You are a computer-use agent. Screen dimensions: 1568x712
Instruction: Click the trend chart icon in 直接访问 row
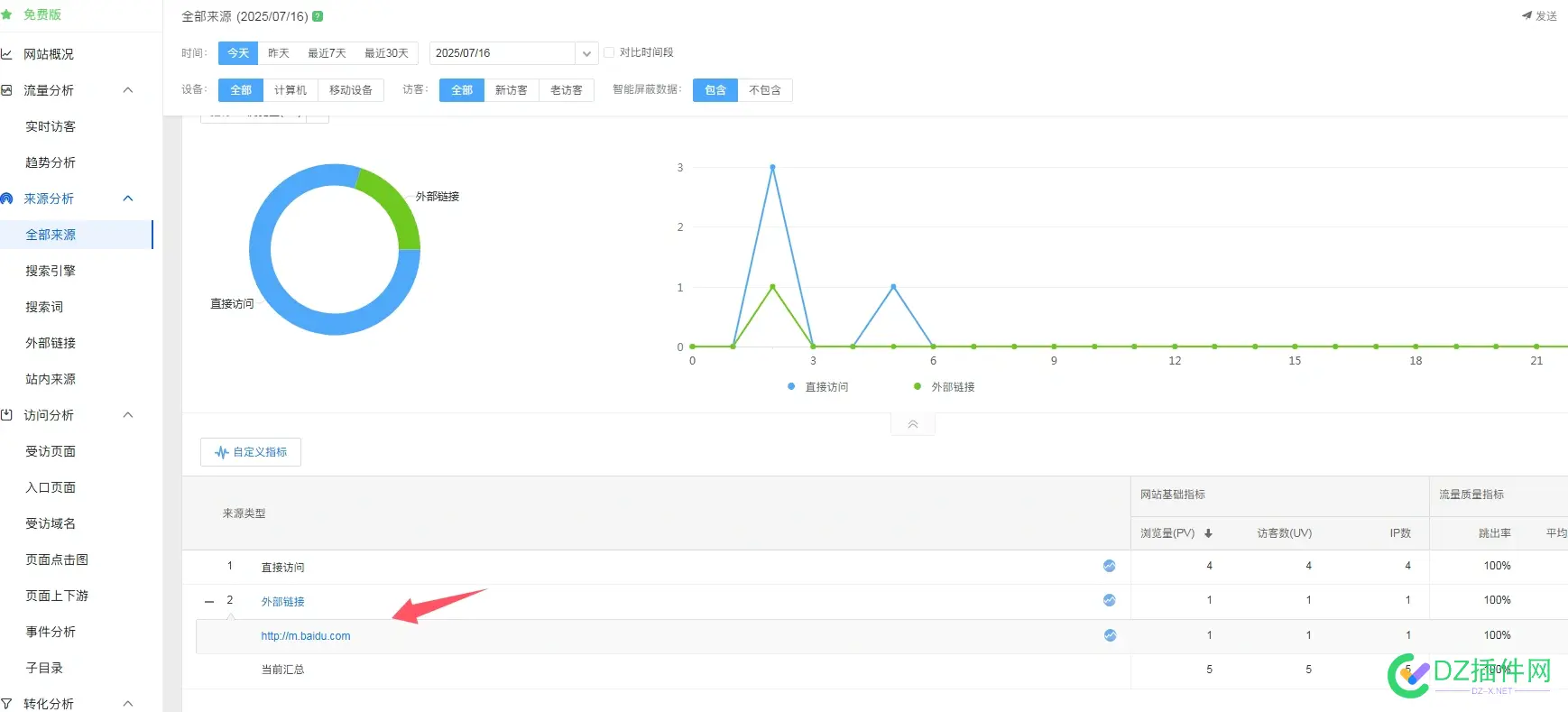point(1109,566)
